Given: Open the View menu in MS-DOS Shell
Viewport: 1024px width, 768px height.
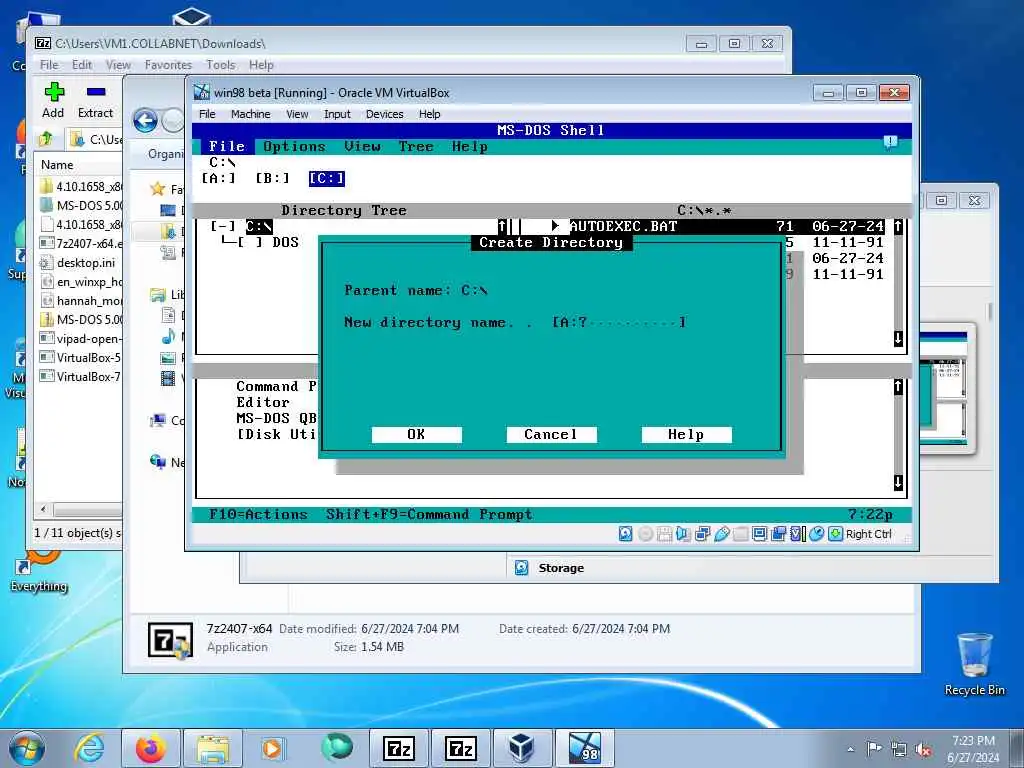Looking at the screenshot, I should [362, 146].
